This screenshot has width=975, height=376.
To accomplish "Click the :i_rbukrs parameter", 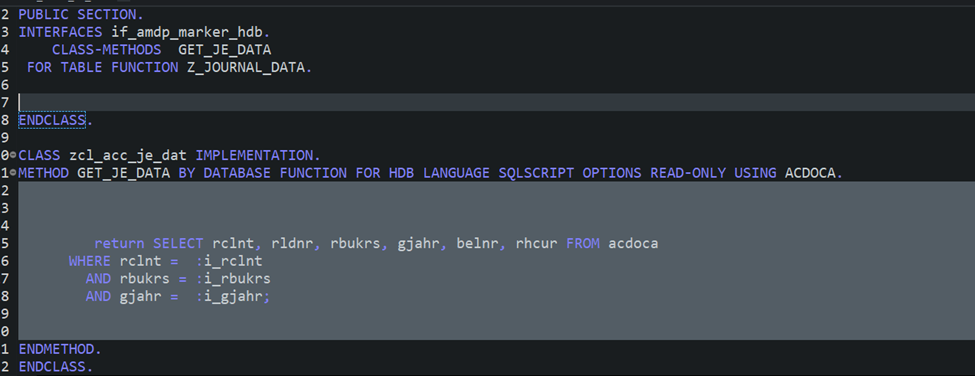I will click(233, 278).
